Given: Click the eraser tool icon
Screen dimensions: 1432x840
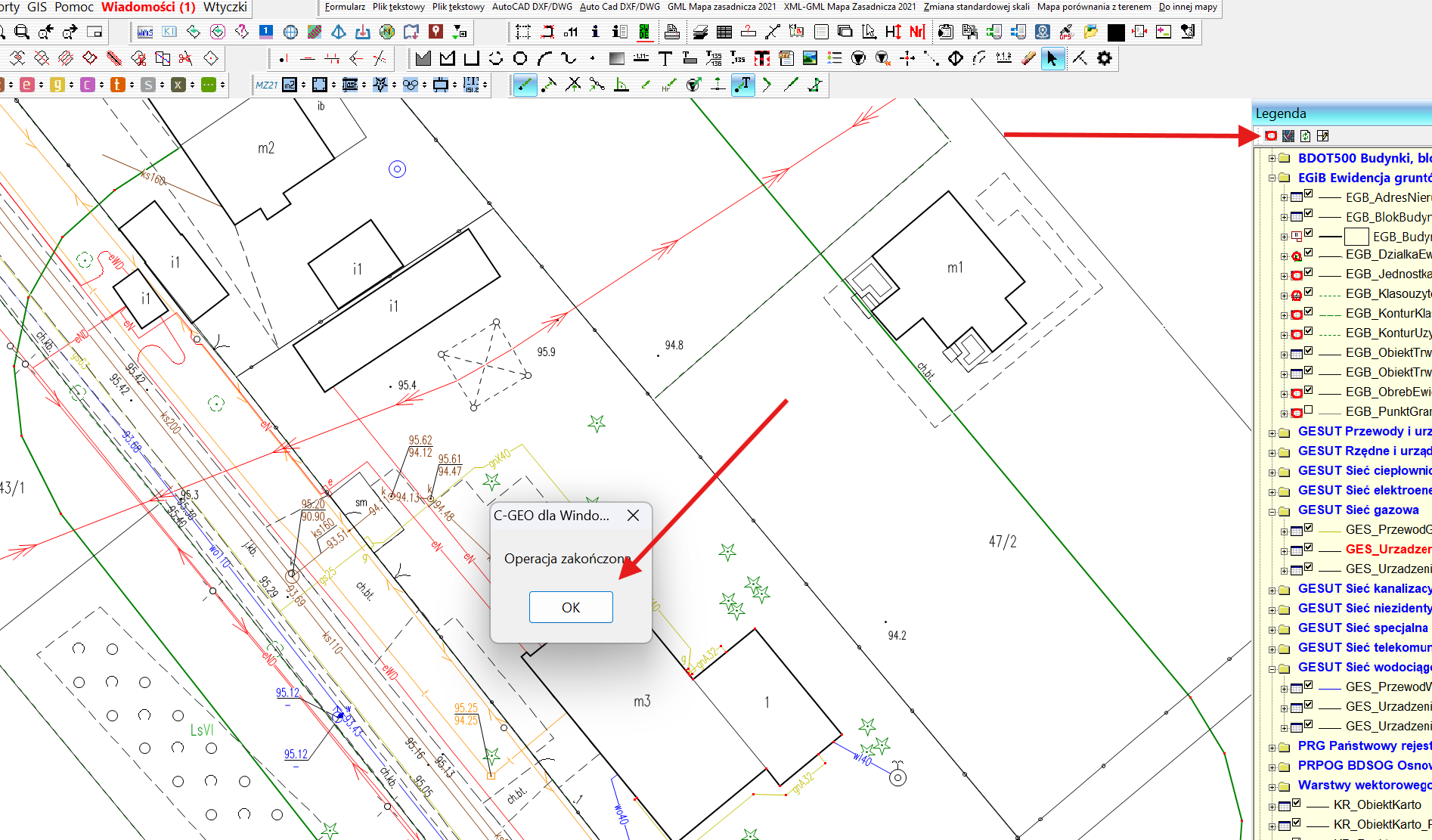Looking at the screenshot, I should coord(1028,58).
